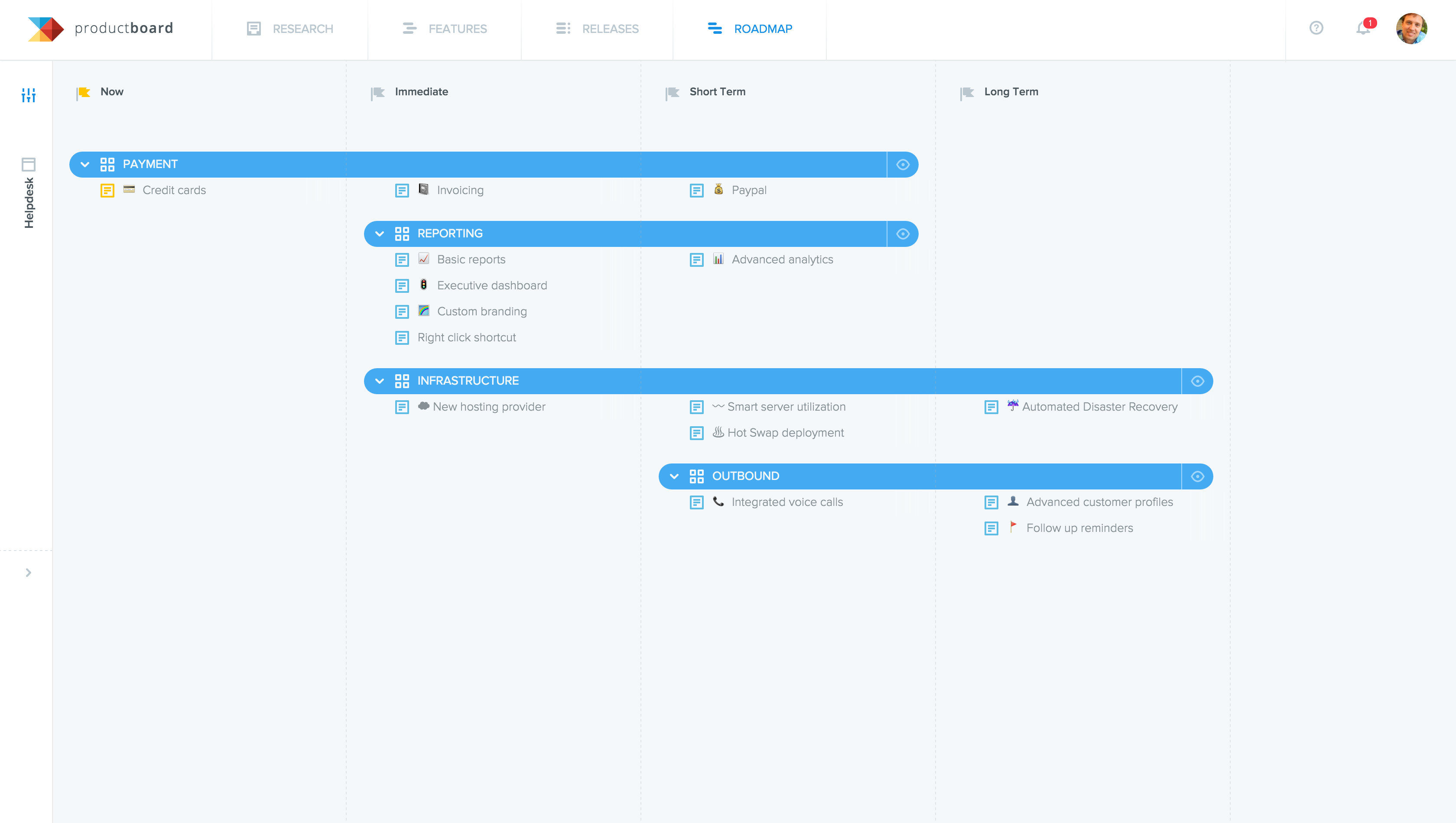Click the Long Term flag icon
The height and width of the screenshot is (823, 1456).
pos(967,93)
